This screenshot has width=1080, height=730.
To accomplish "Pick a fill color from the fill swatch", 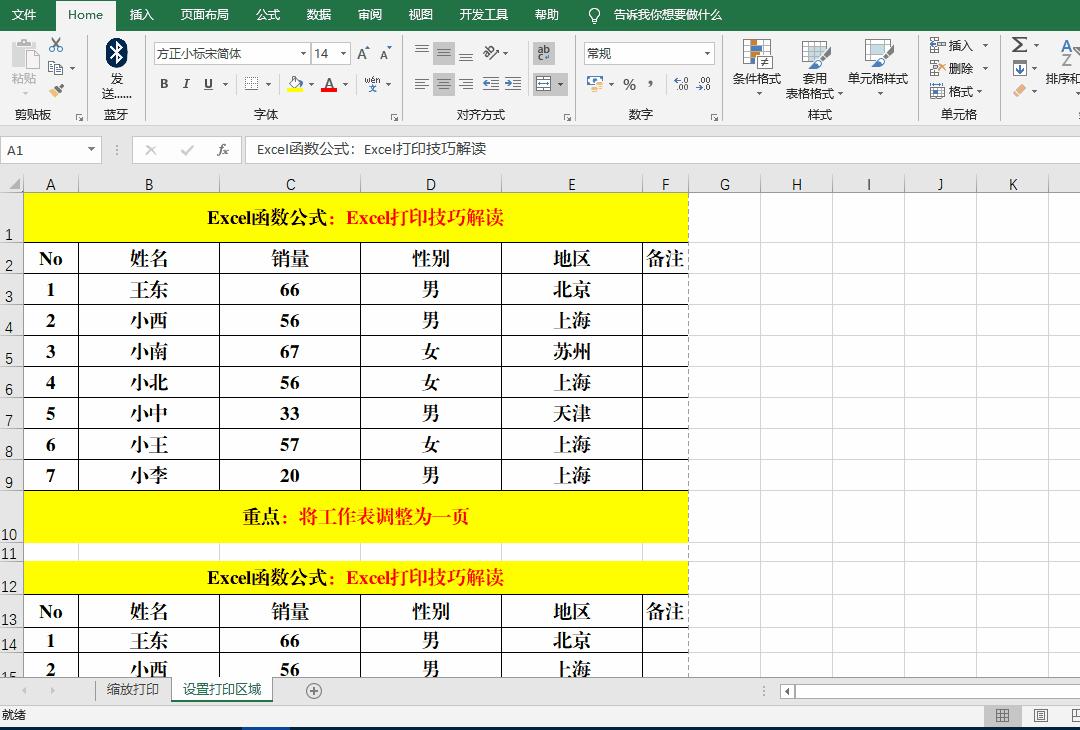I will 294,84.
